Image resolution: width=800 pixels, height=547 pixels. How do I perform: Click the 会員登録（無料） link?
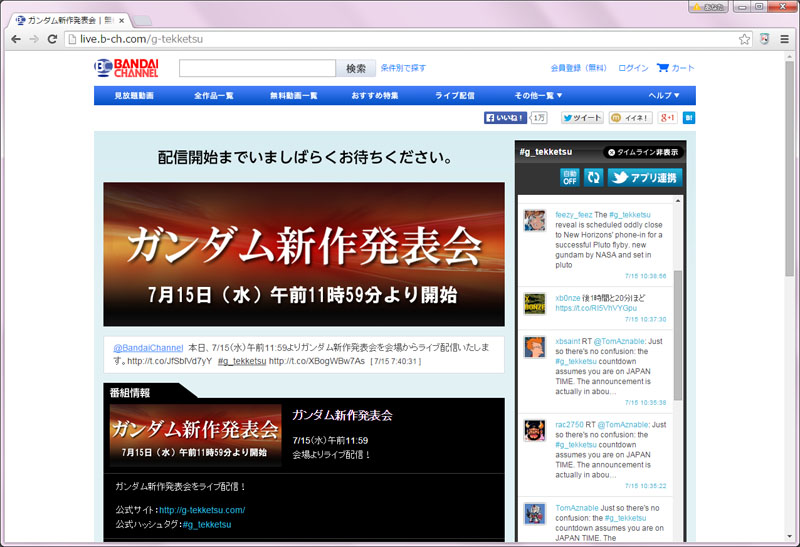pos(579,68)
